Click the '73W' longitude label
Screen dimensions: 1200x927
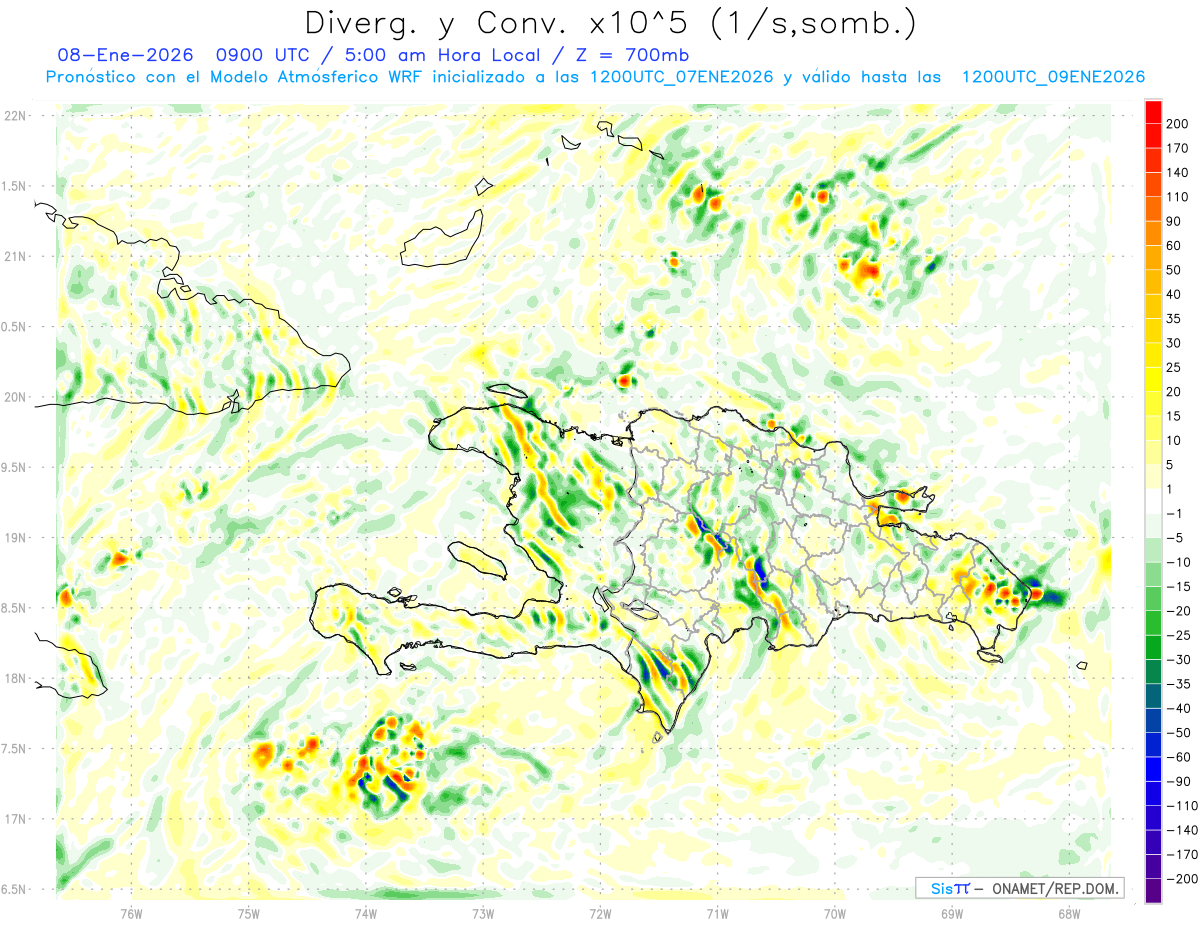point(483,912)
